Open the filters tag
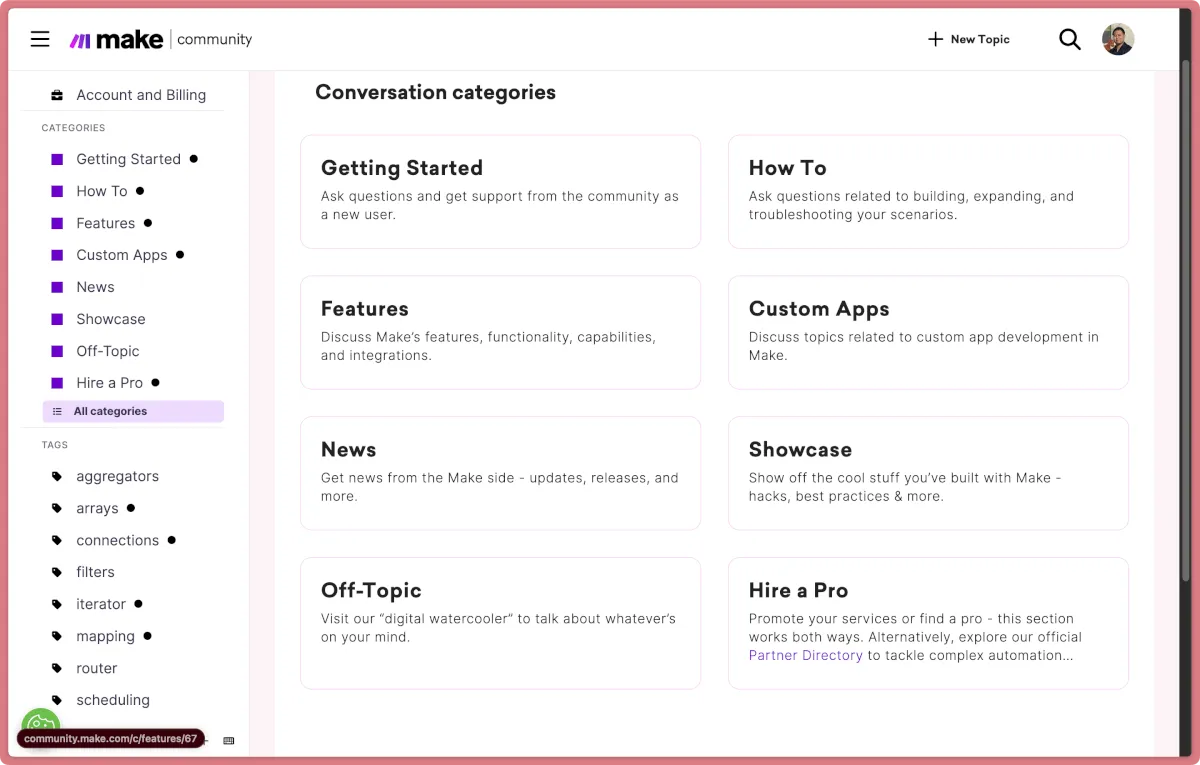1200x765 pixels. point(95,572)
